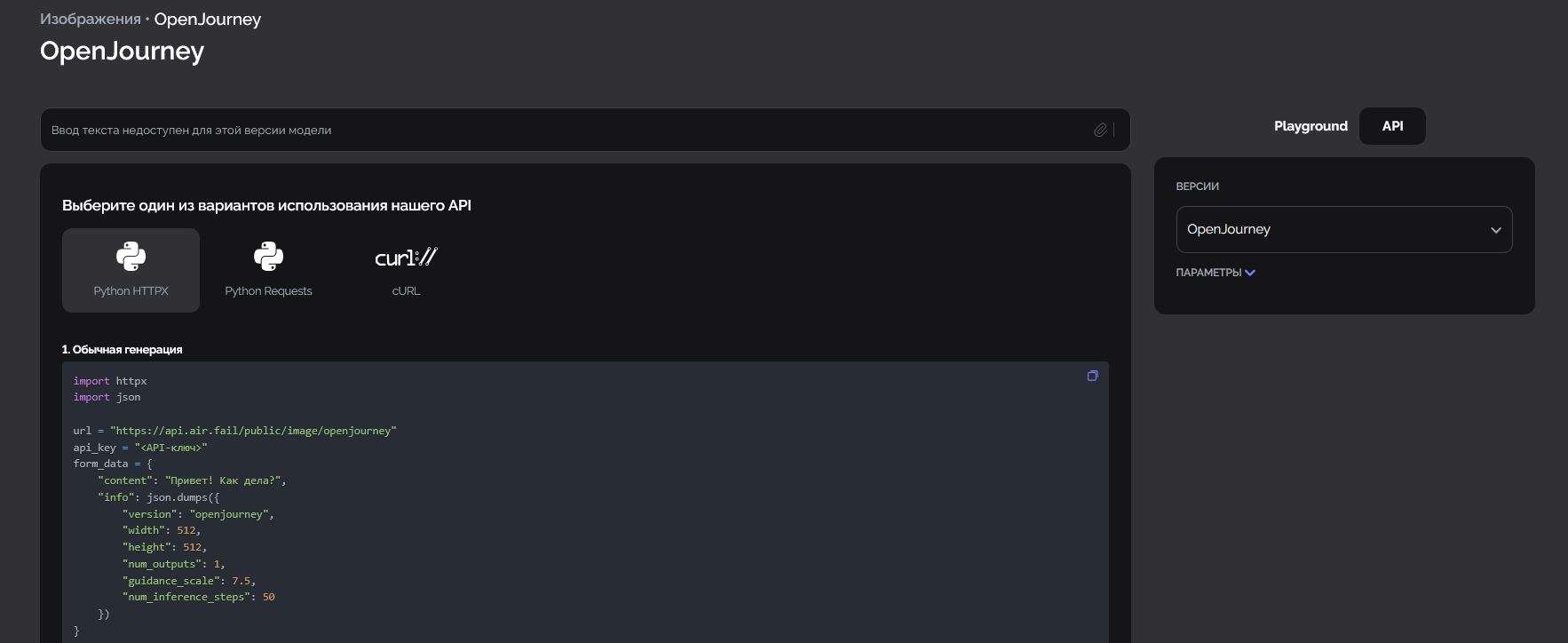The height and width of the screenshot is (643, 1568).
Task: Pick the cURL logo option
Action: (406, 258)
